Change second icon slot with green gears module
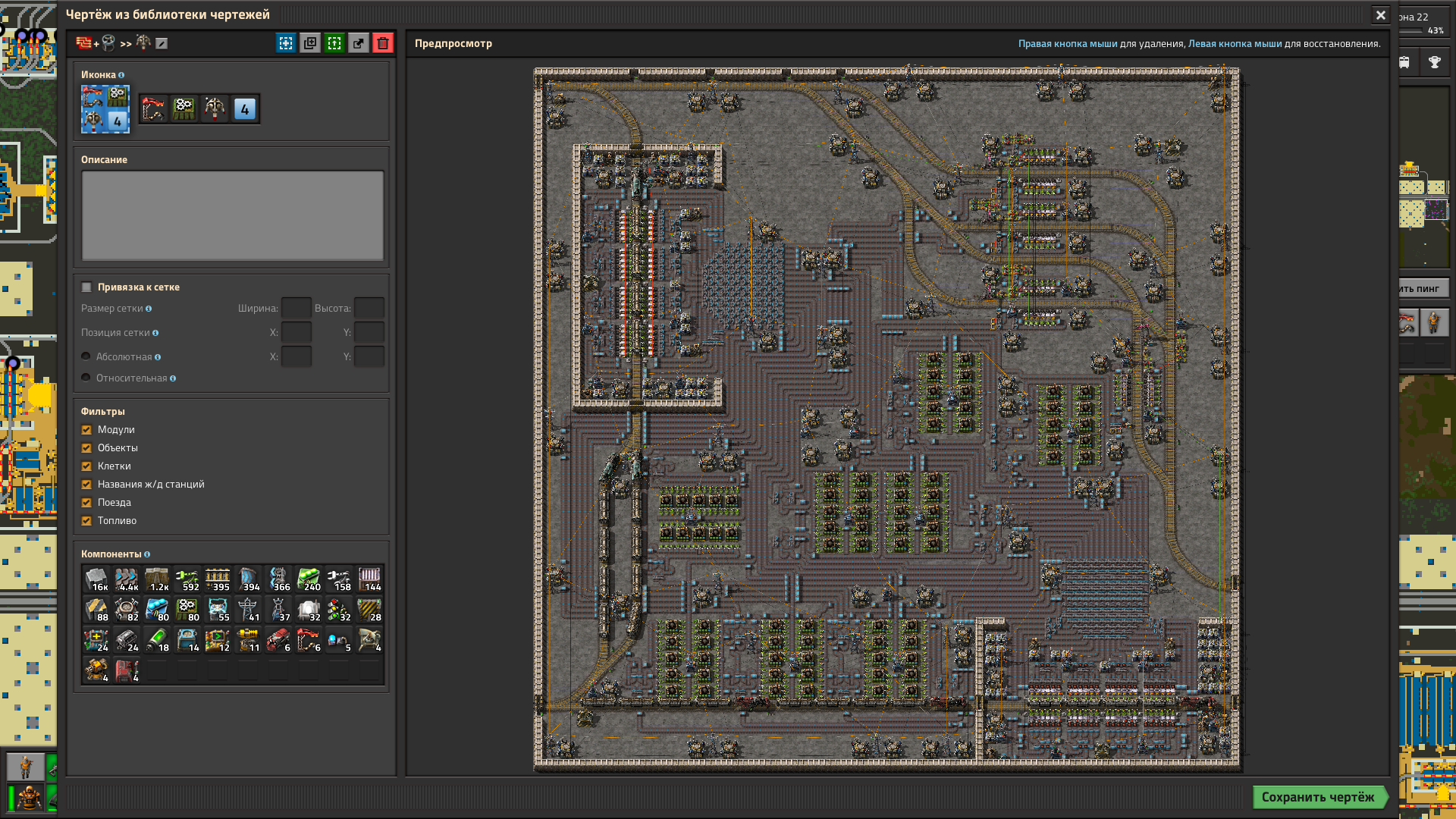Image resolution: width=1456 pixels, height=819 pixels. tap(184, 109)
